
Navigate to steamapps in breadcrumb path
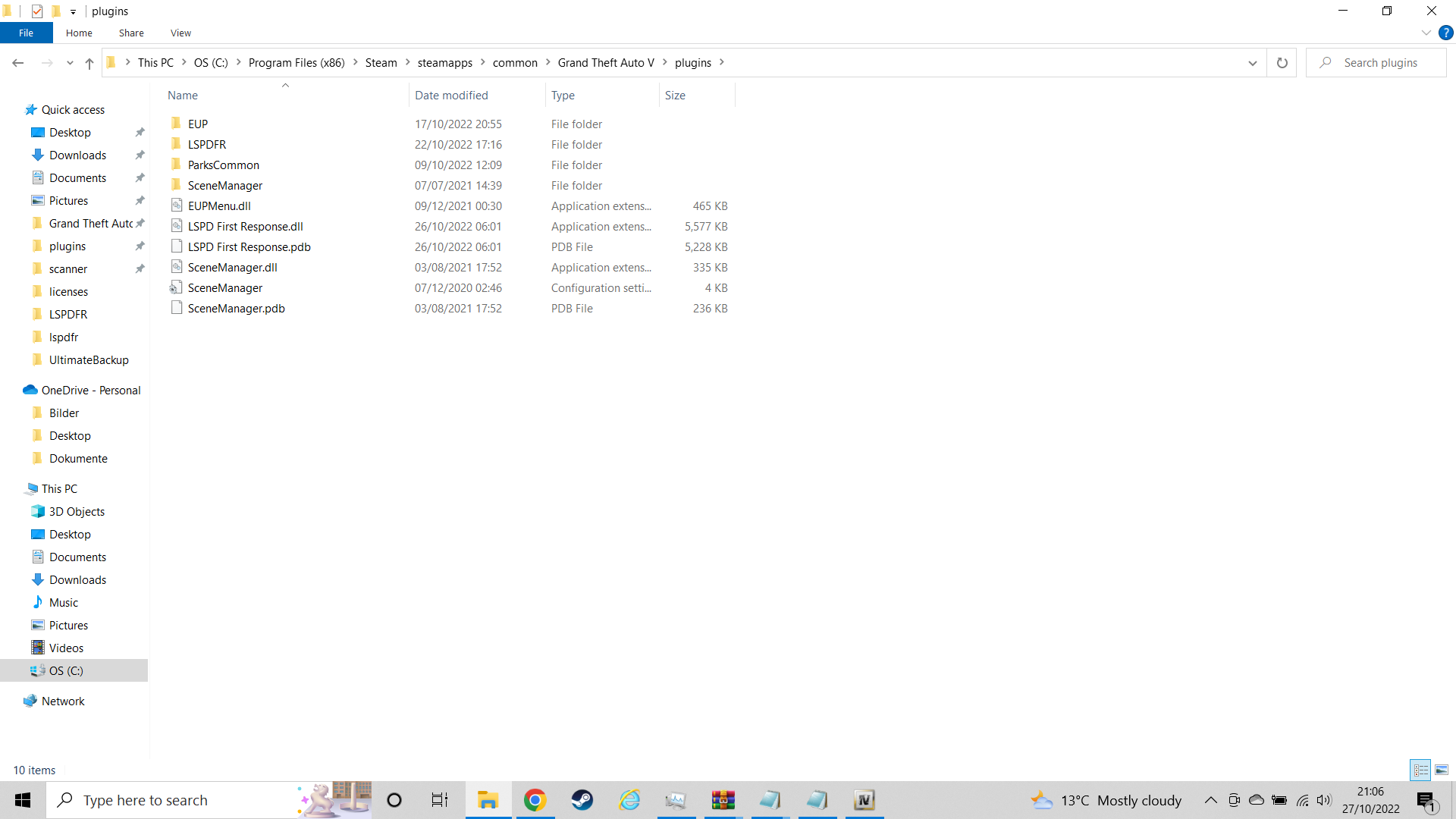(444, 63)
